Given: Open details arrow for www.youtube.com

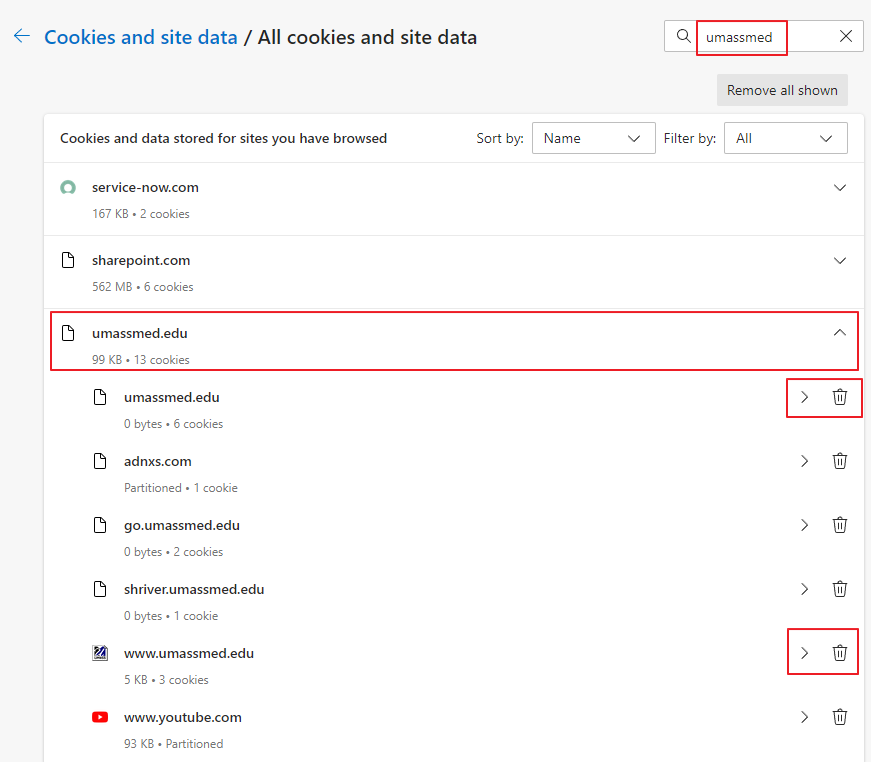Looking at the screenshot, I should (x=804, y=717).
